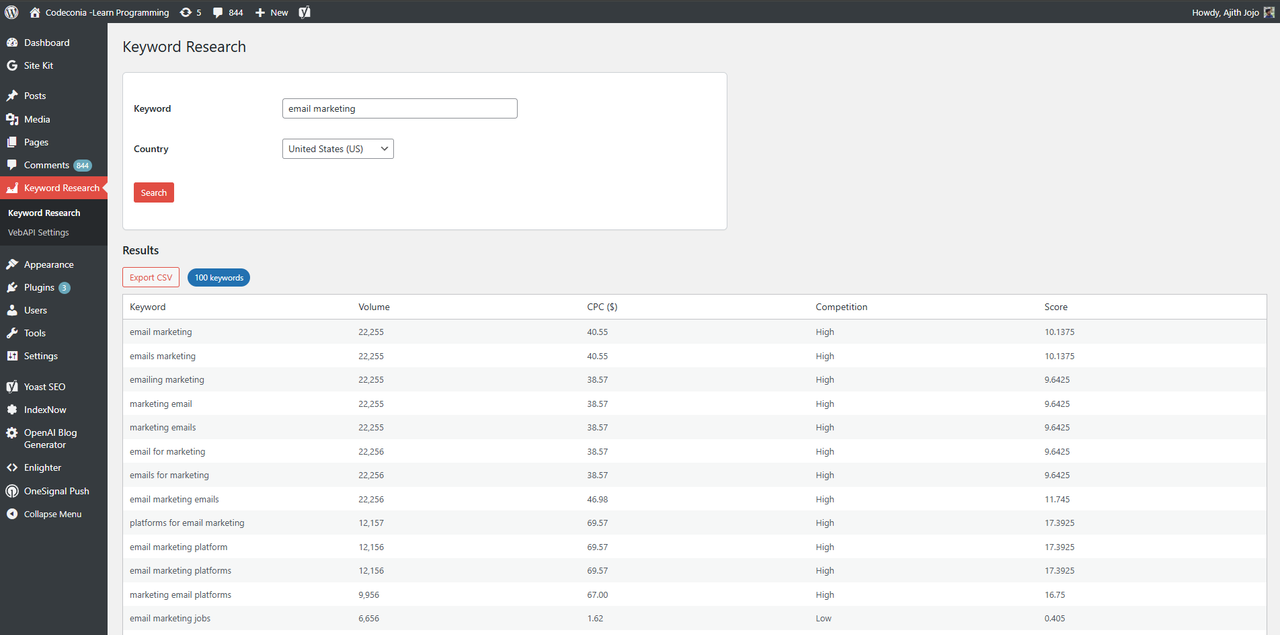Screen dimensions: 1280x635
Task: Click the Dashboard gauge icon in sidebar
Action: [x=12, y=43]
